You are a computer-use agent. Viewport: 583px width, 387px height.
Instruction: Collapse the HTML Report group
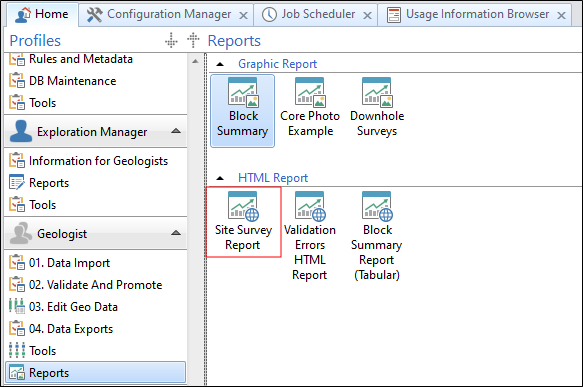(x=220, y=178)
